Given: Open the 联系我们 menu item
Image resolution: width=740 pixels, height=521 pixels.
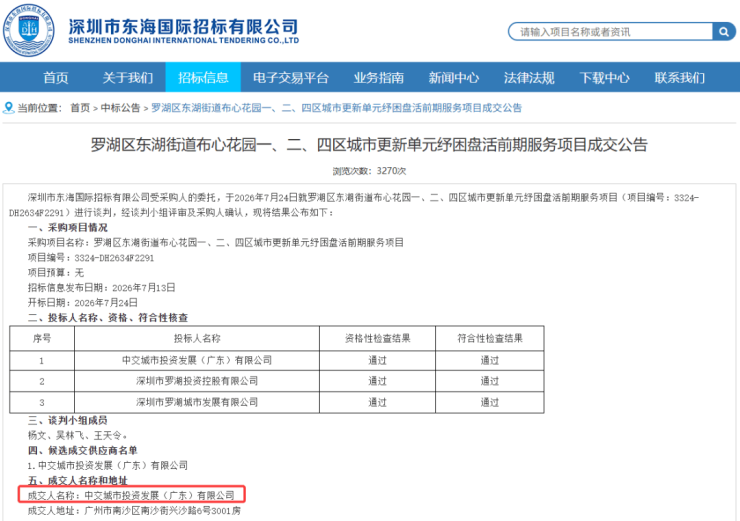Looking at the screenshot, I should (680, 77).
